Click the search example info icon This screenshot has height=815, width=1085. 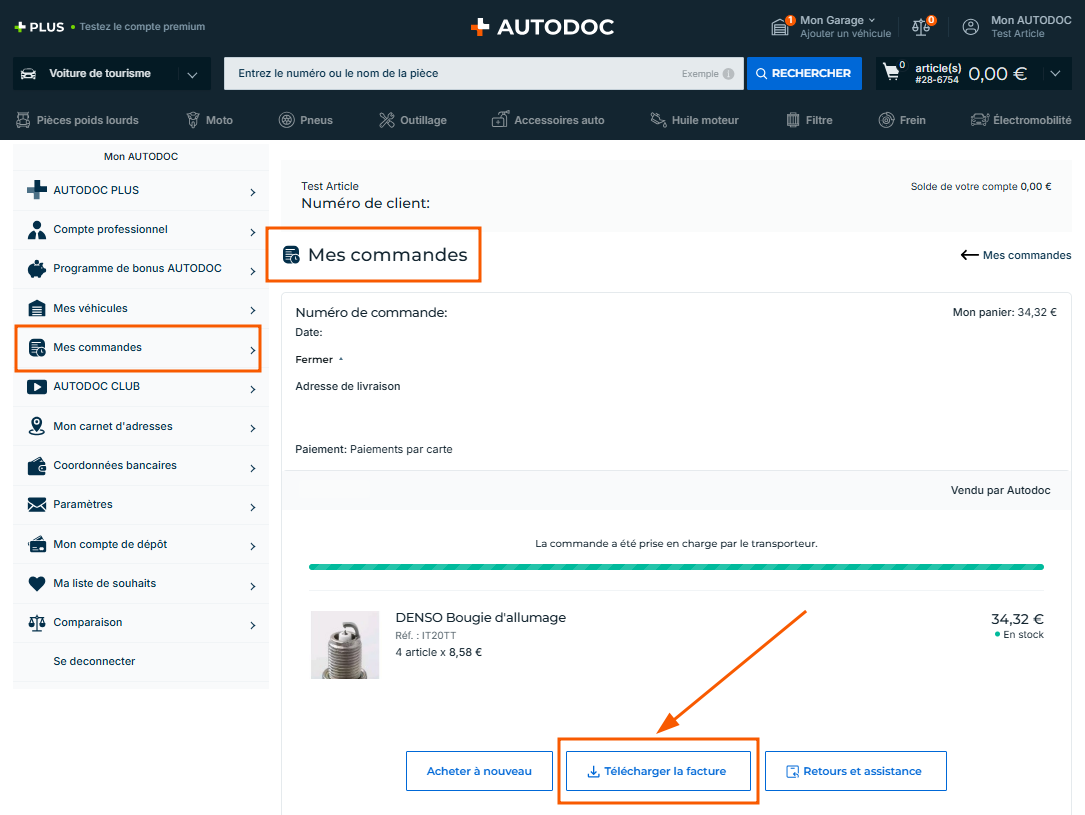(x=728, y=74)
